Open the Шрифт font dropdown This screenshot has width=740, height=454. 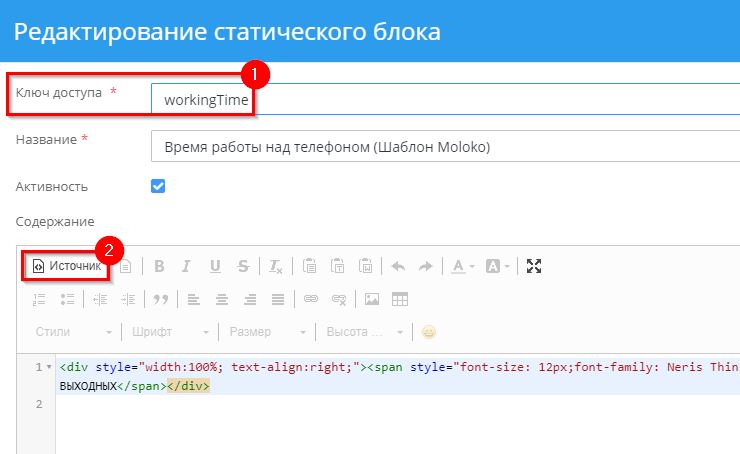tap(170, 331)
